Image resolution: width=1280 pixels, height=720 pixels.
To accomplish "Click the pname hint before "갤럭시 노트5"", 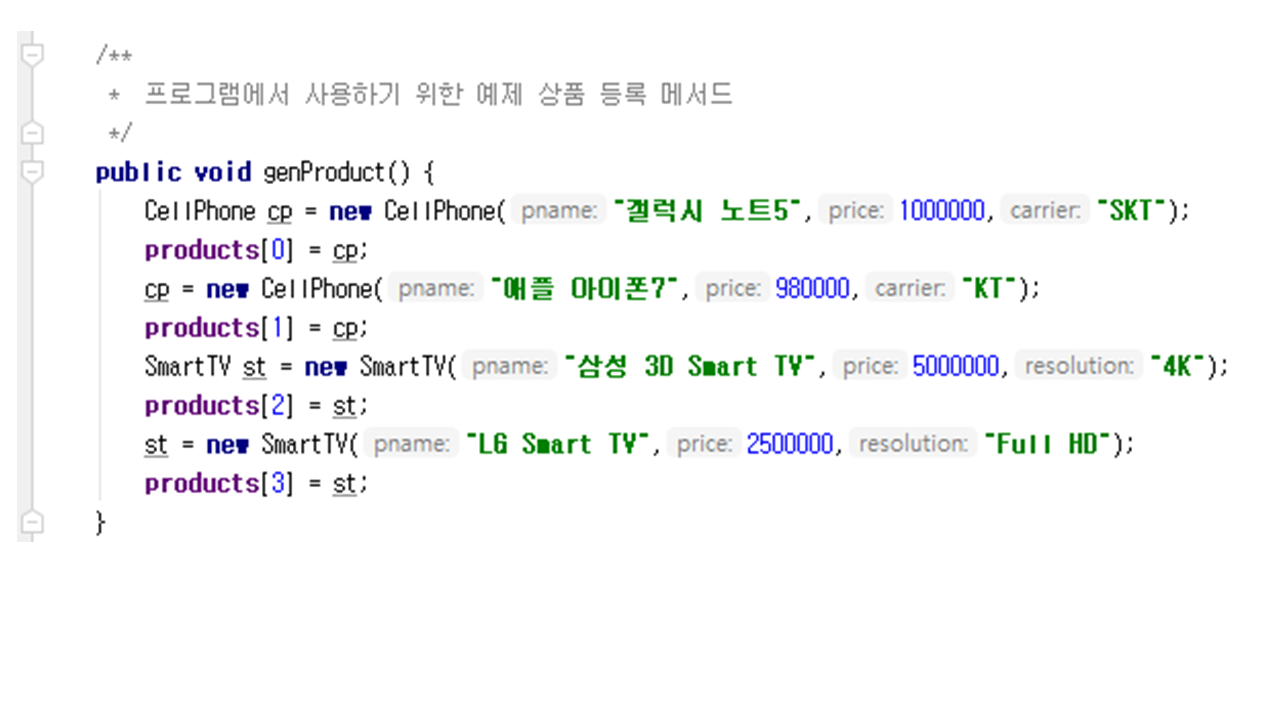I will coord(559,211).
